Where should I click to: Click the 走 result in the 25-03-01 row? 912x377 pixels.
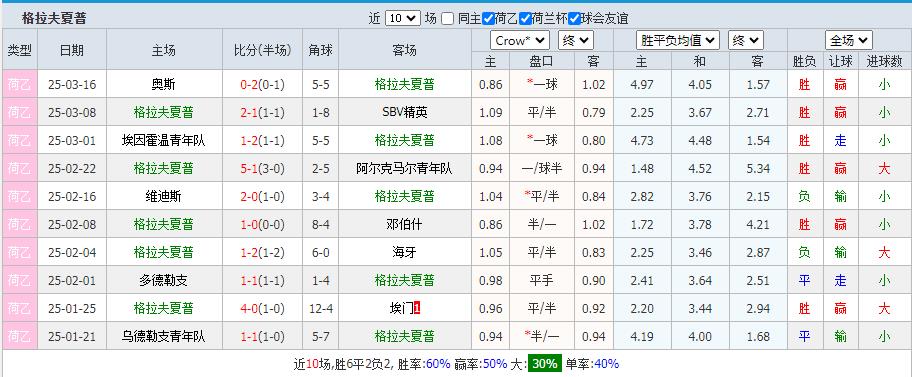coord(840,141)
